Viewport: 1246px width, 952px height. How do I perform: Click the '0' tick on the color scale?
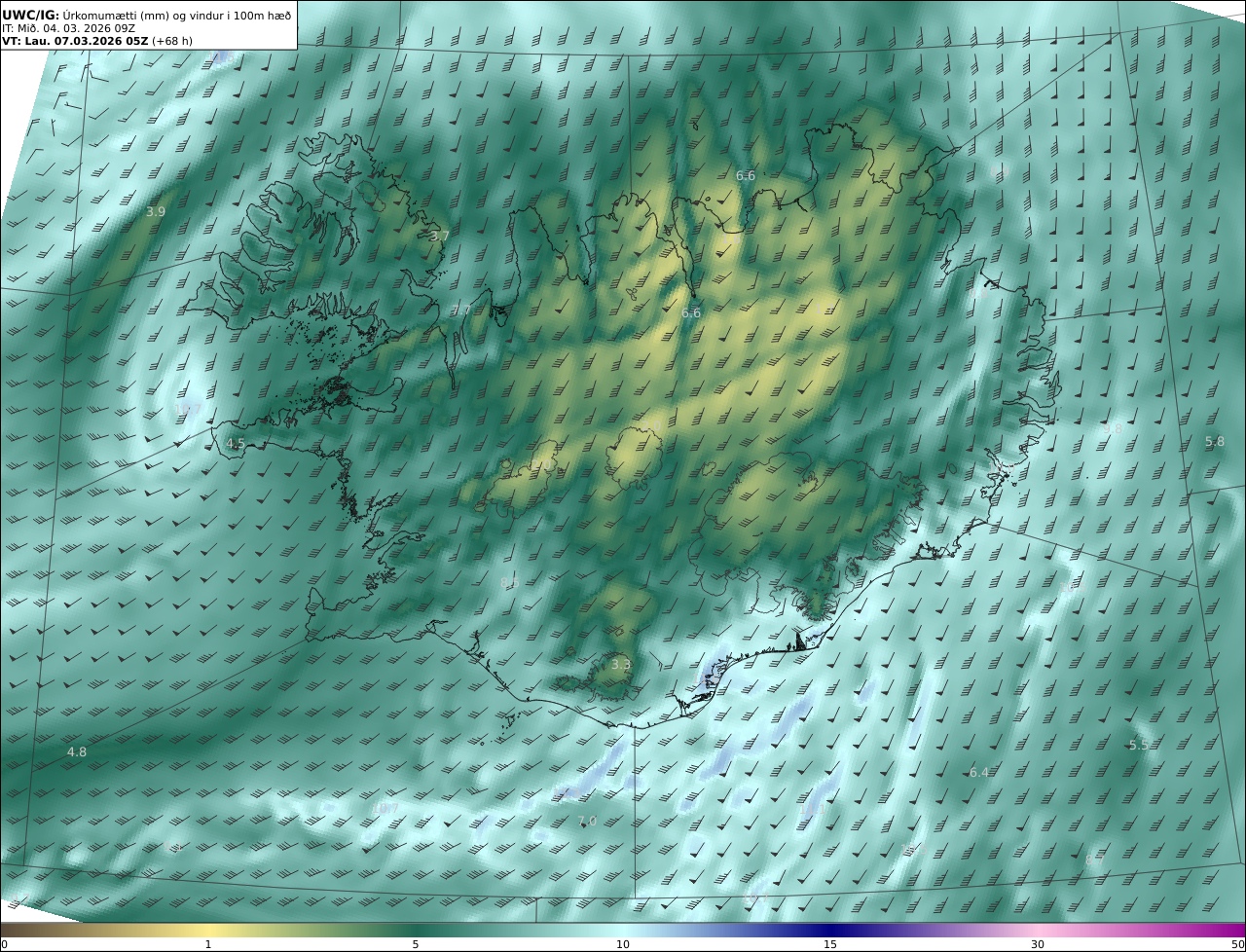tap(4, 944)
